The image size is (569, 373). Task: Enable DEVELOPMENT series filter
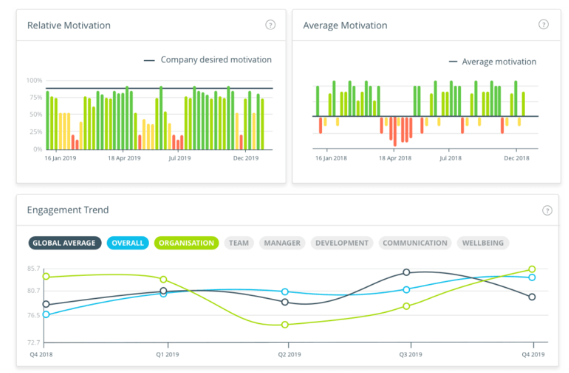341,243
